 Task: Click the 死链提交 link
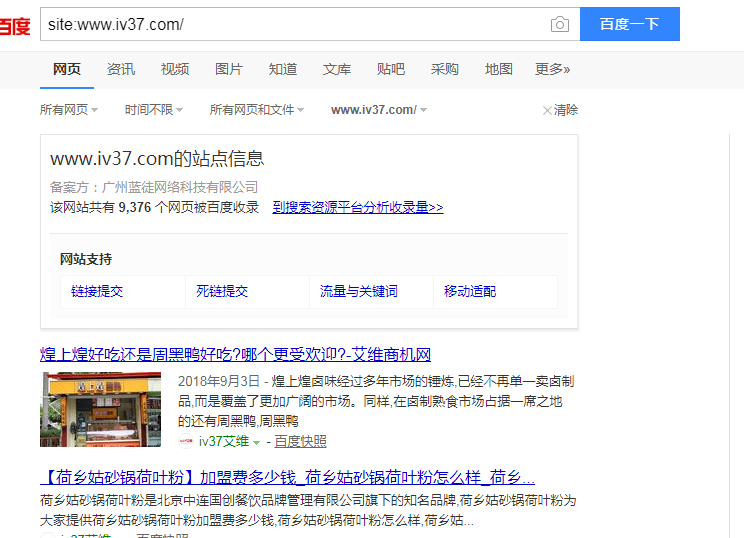click(223, 291)
